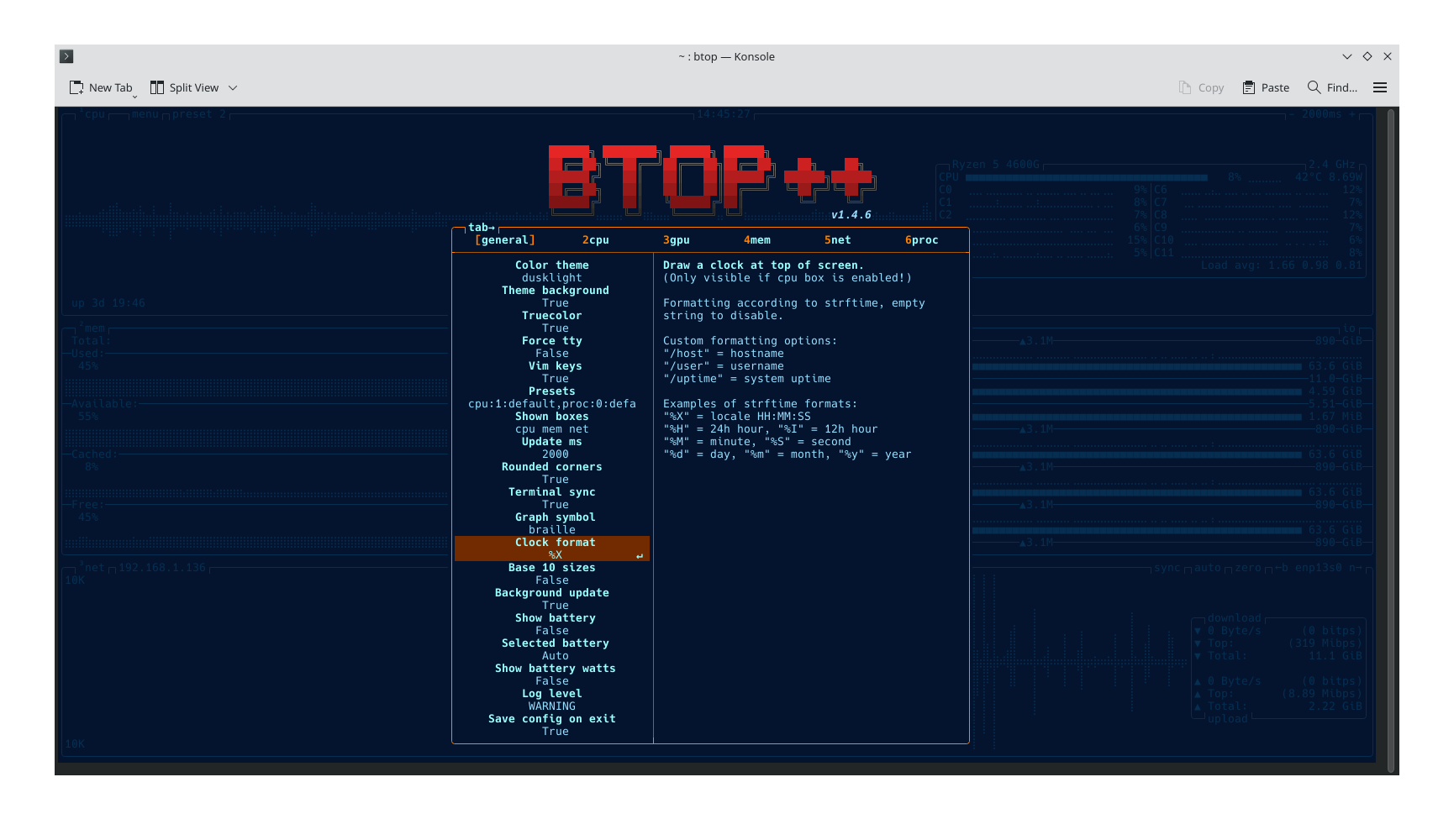Open the hamburger menu
The height and width of the screenshot is (840, 1454).
point(1380,87)
